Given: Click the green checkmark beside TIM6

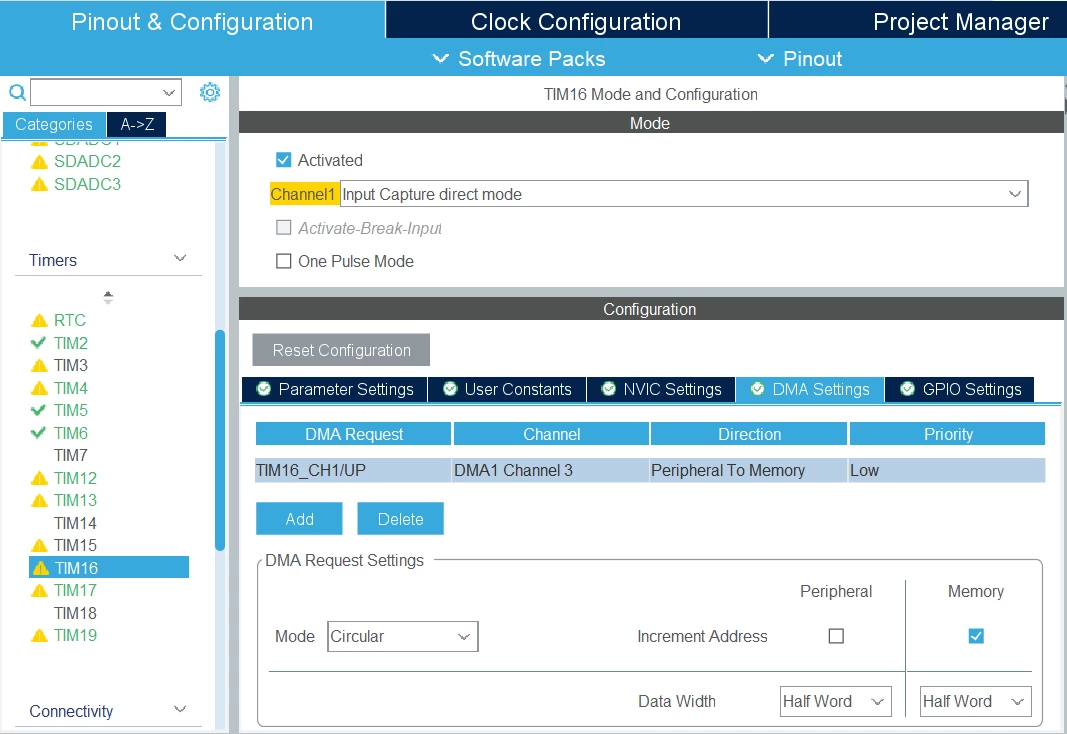Looking at the screenshot, I should [39, 432].
